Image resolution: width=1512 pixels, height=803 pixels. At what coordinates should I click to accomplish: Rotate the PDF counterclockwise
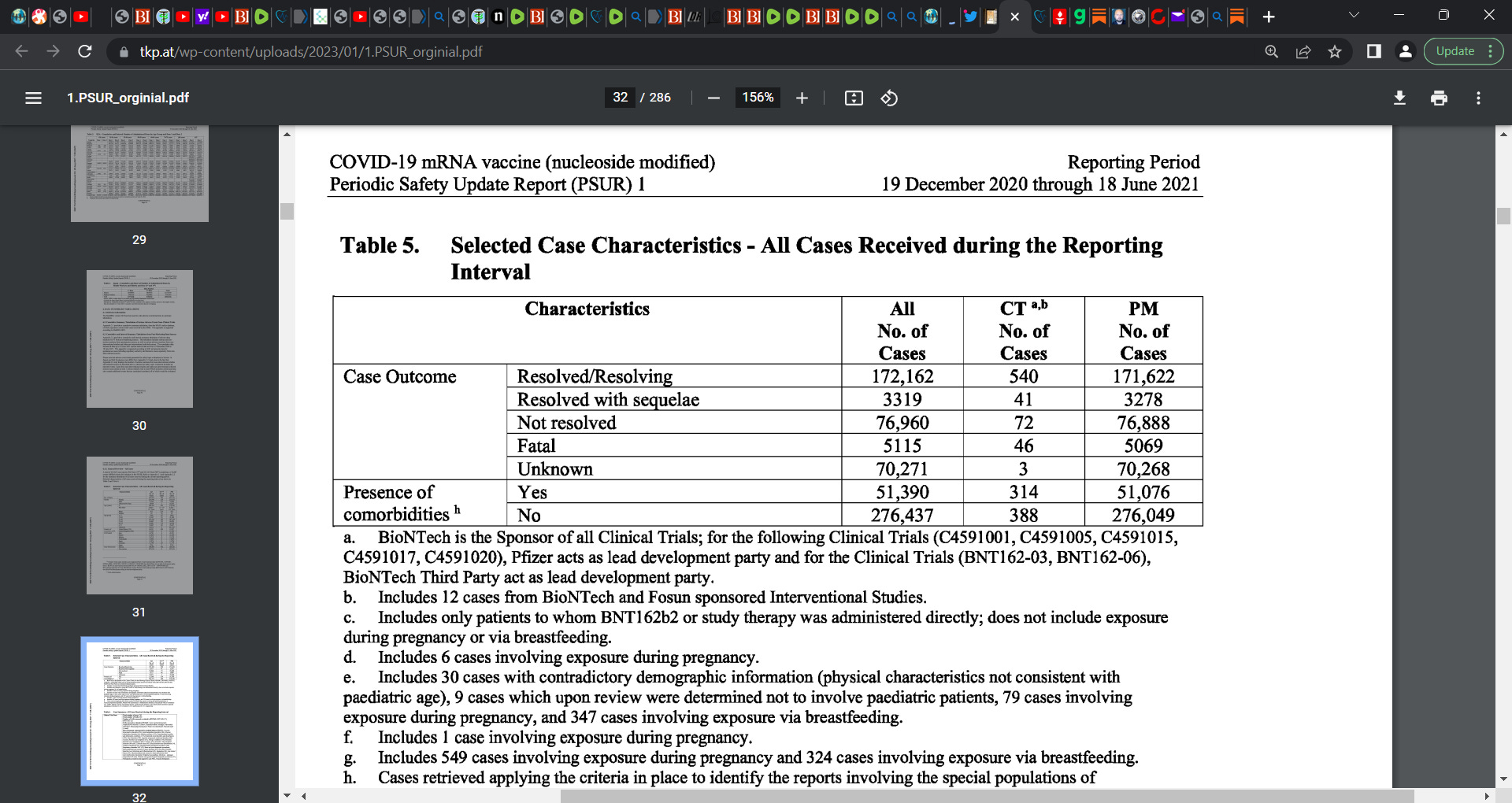889,98
